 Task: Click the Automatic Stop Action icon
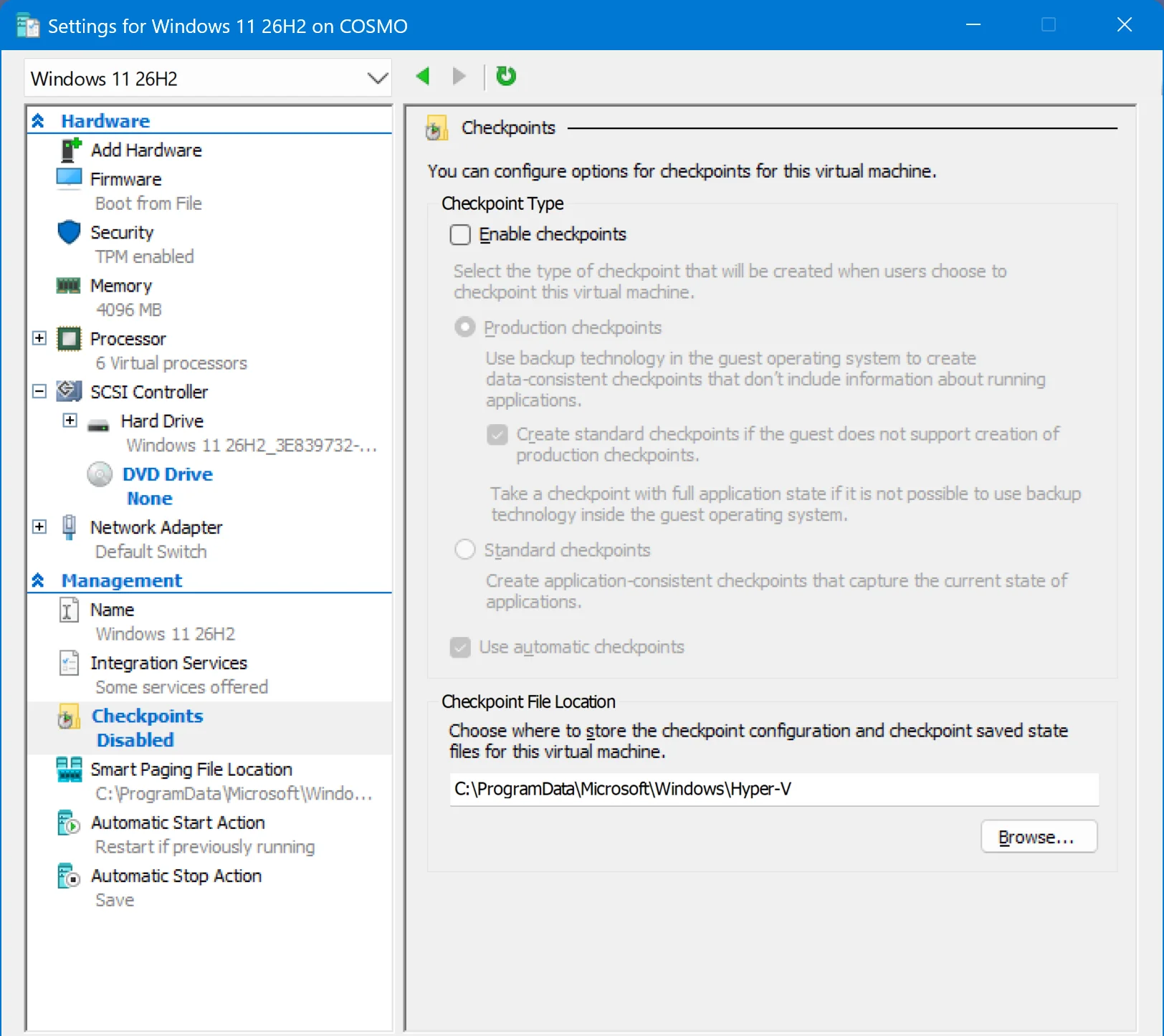pyautogui.click(x=69, y=876)
